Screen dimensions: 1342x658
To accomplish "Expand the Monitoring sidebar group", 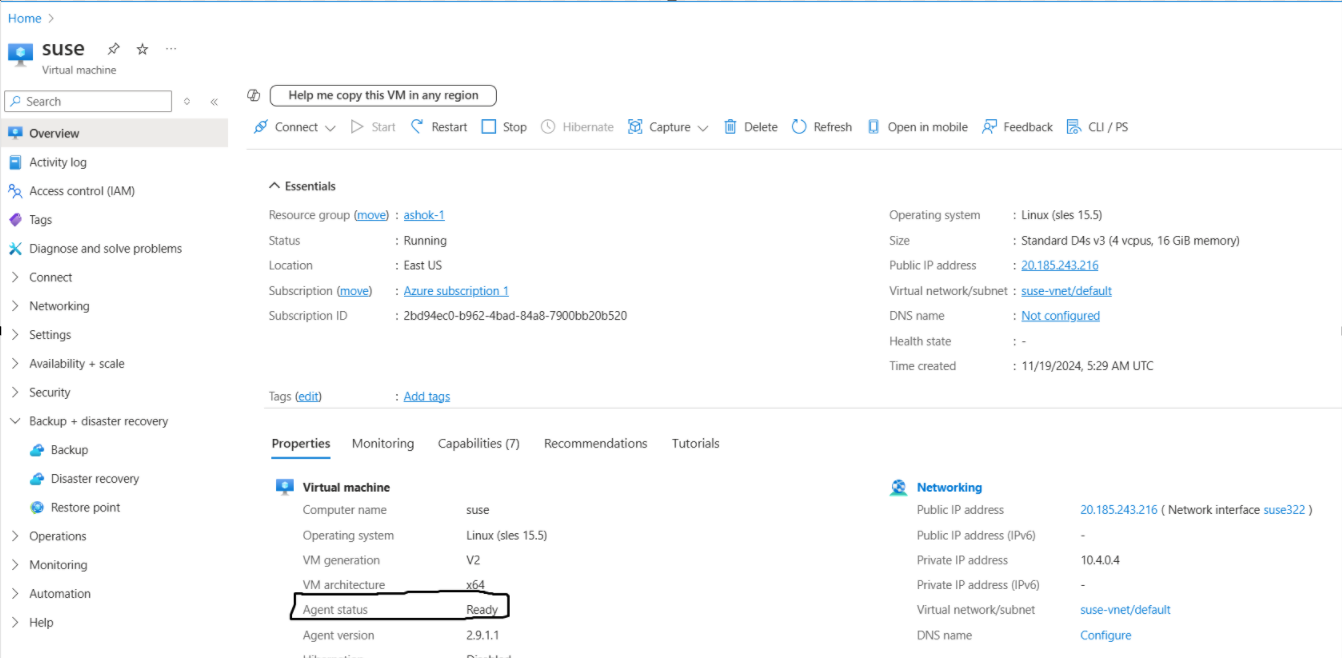I will (x=15, y=565).
